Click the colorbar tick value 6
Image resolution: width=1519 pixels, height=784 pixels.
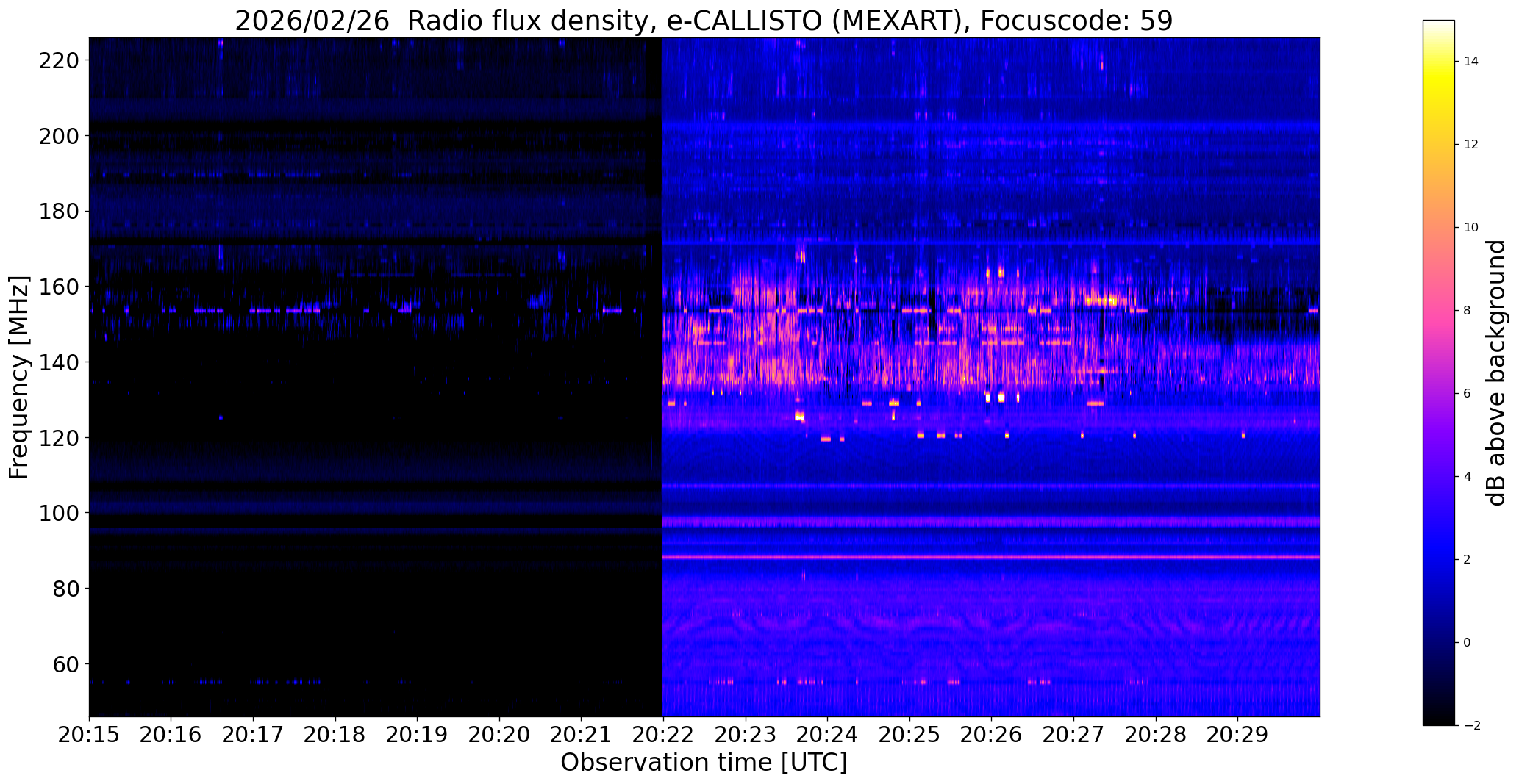click(x=1468, y=394)
